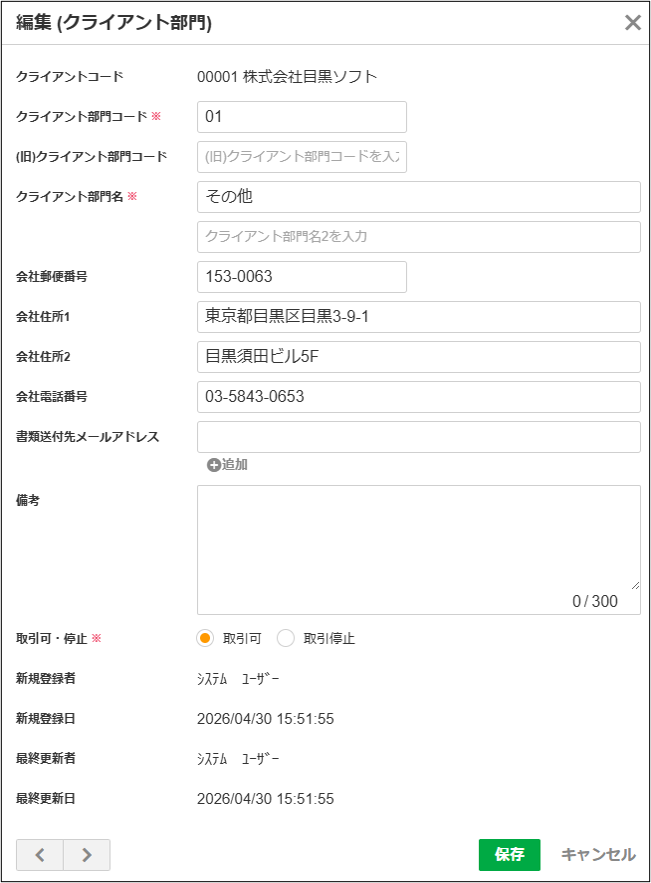Click the 会社電話番号 field 03-5843-0653
Viewport: 651px width, 883px height.
click(x=419, y=397)
